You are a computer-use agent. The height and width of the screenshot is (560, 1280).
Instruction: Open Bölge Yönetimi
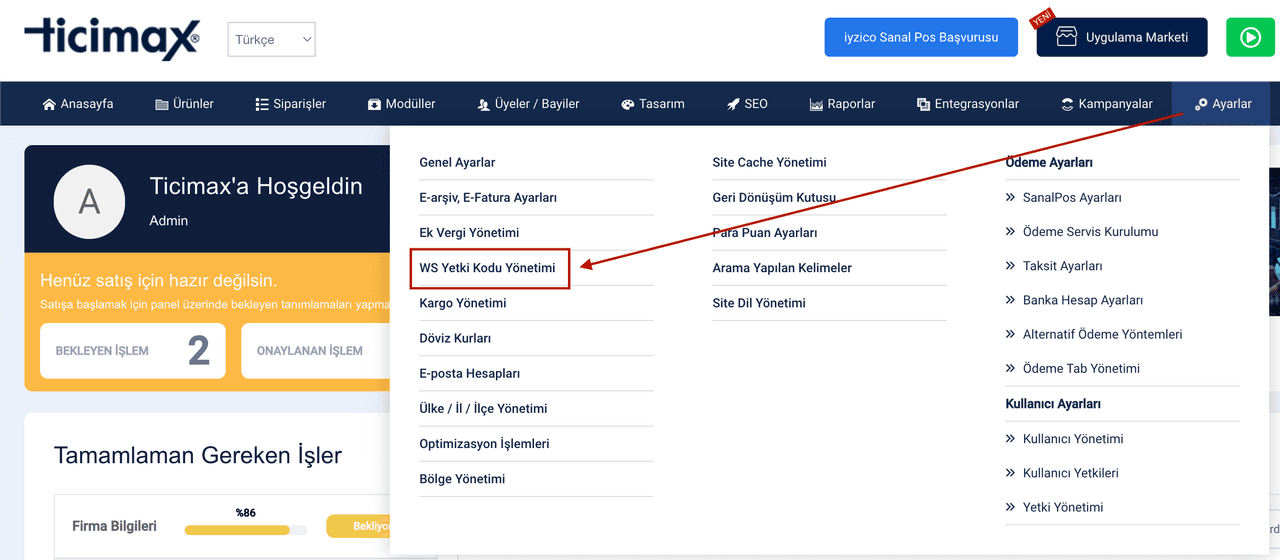(462, 479)
